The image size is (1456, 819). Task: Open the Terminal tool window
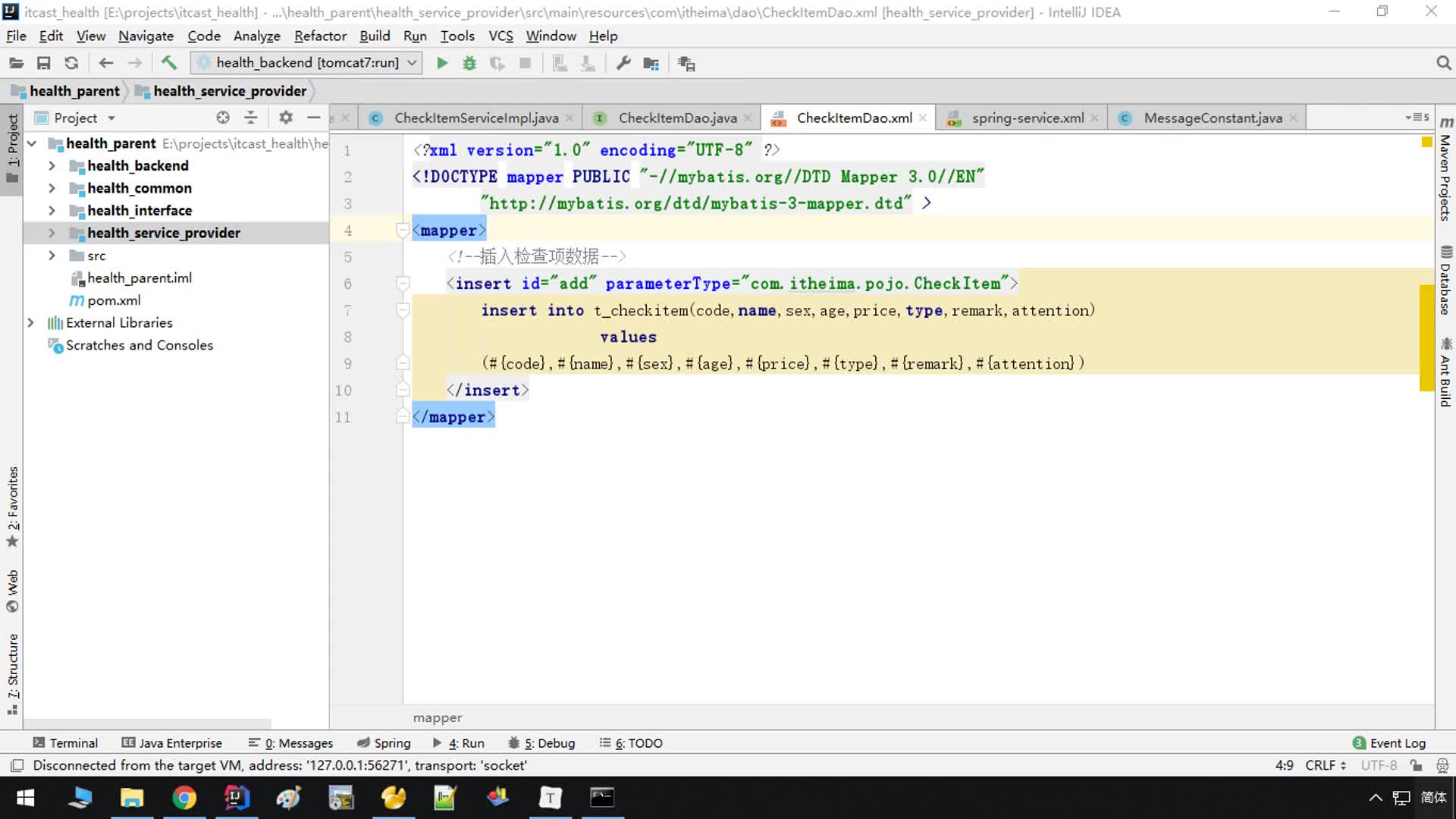click(65, 743)
